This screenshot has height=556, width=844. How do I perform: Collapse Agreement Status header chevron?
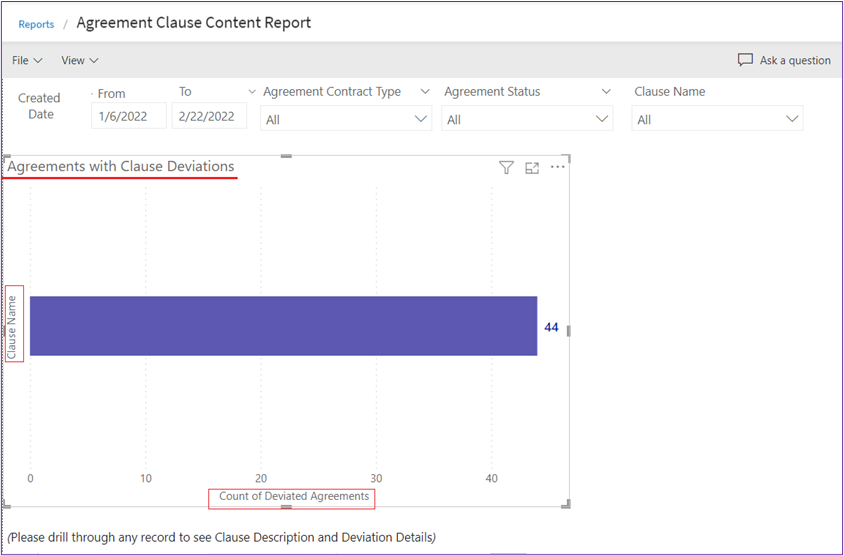tap(606, 92)
